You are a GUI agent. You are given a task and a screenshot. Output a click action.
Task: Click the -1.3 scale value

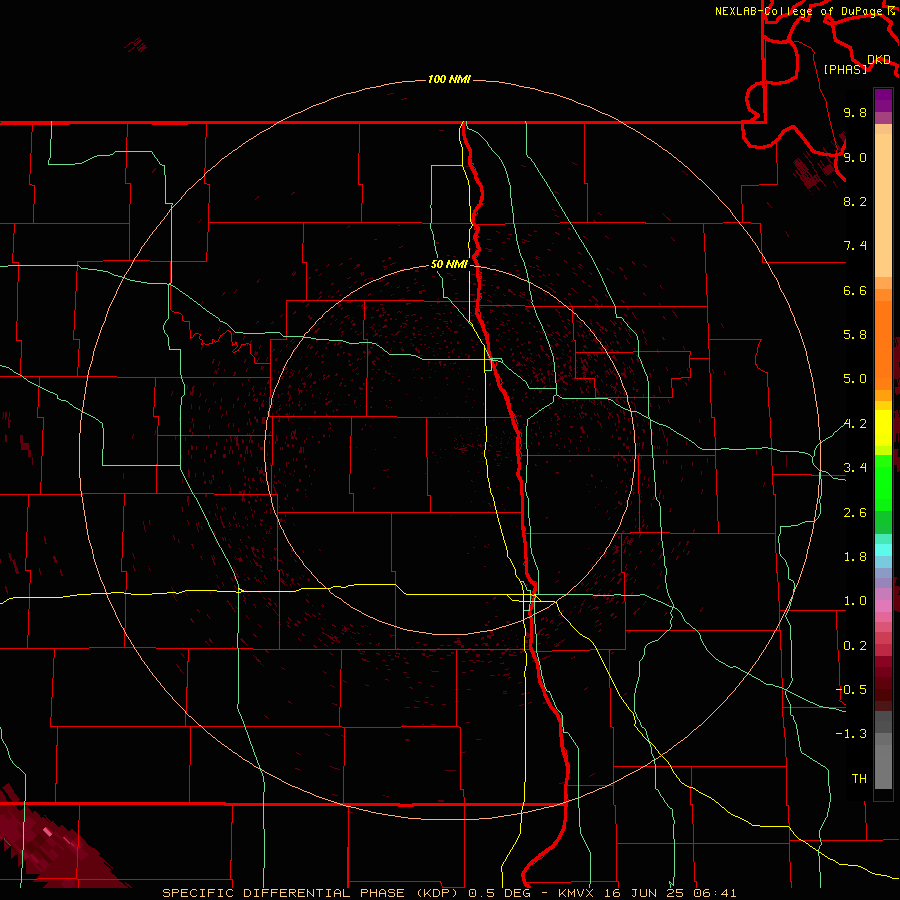(x=851, y=734)
